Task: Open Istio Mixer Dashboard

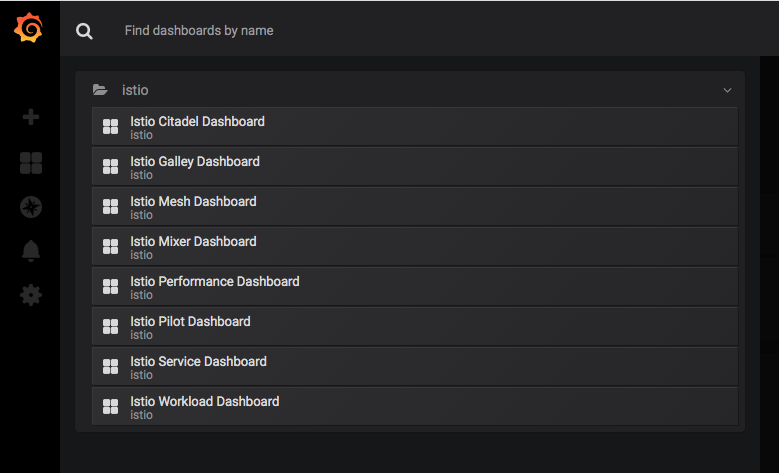Action: (x=193, y=242)
